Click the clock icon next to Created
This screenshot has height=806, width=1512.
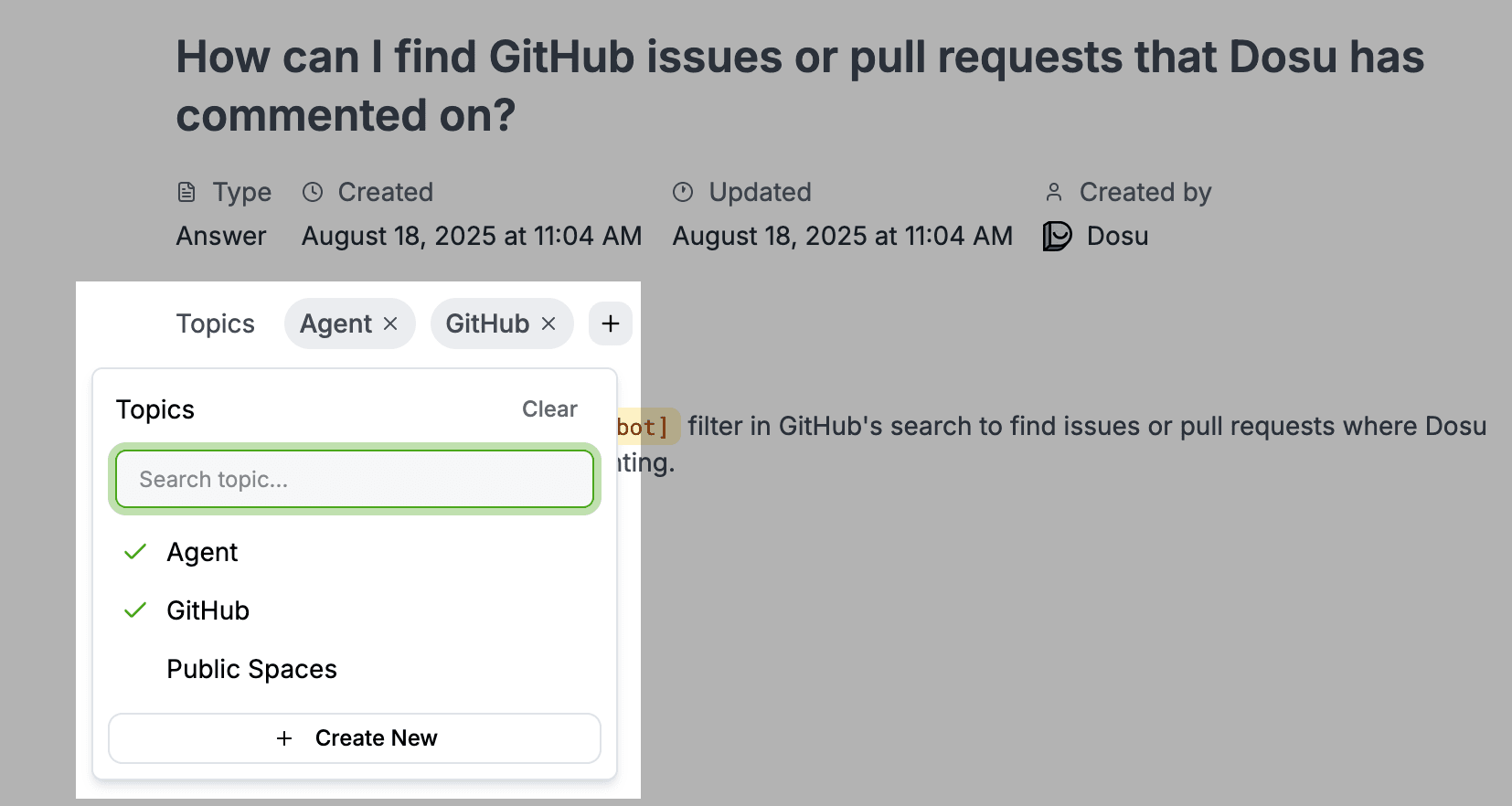point(312,191)
